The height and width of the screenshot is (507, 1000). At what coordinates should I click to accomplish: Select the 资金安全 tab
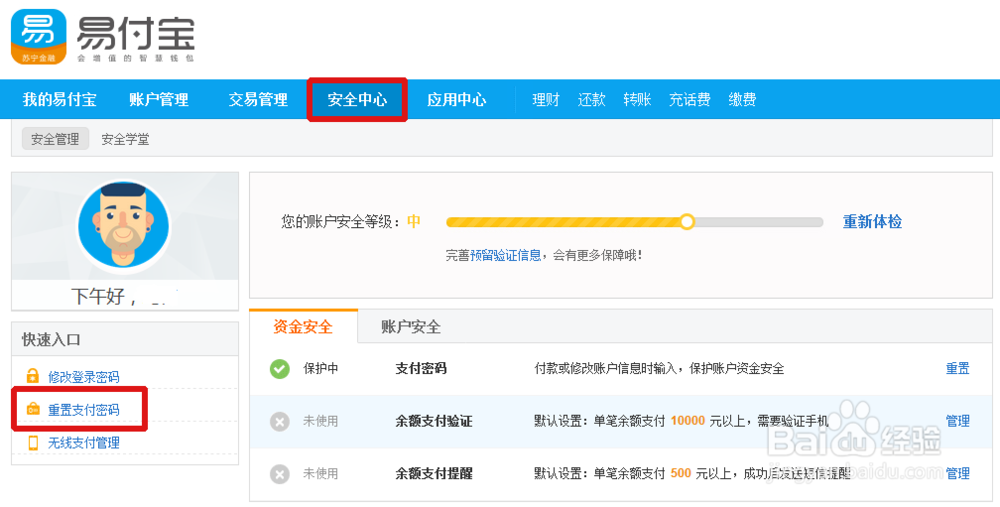[303, 327]
